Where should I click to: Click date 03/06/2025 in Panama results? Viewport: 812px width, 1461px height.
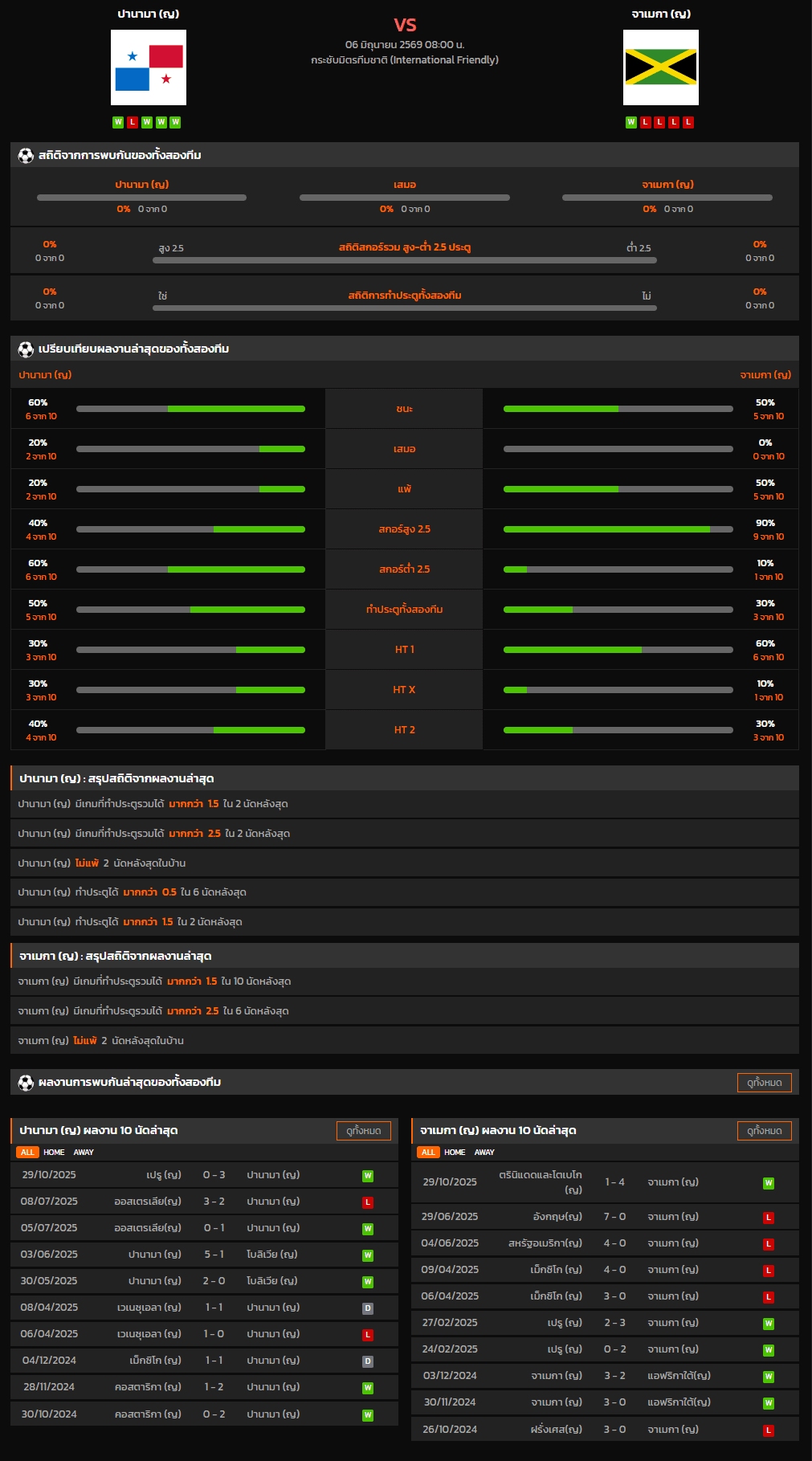pyautogui.click(x=49, y=1255)
